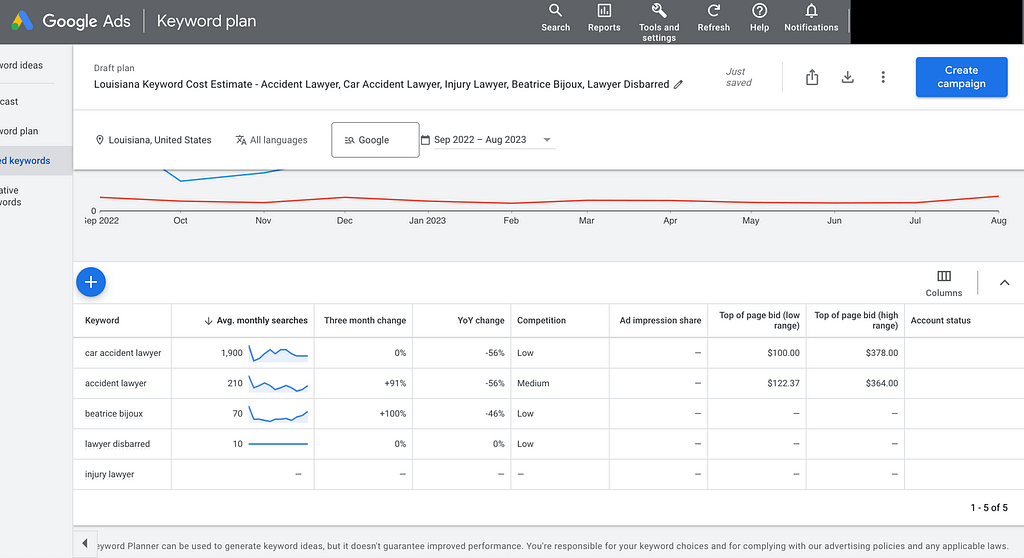1024x558 pixels.
Task: Select the injury lawyer keyword
Action: click(109, 474)
